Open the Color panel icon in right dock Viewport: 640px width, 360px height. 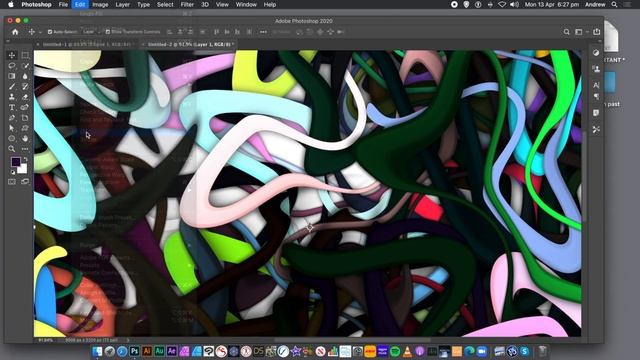[596, 53]
